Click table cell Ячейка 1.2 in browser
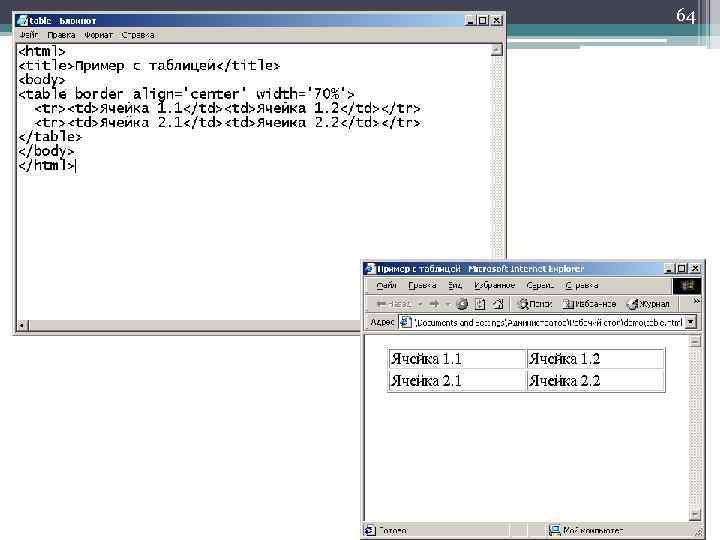This screenshot has width=720, height=540. point(595,359)
